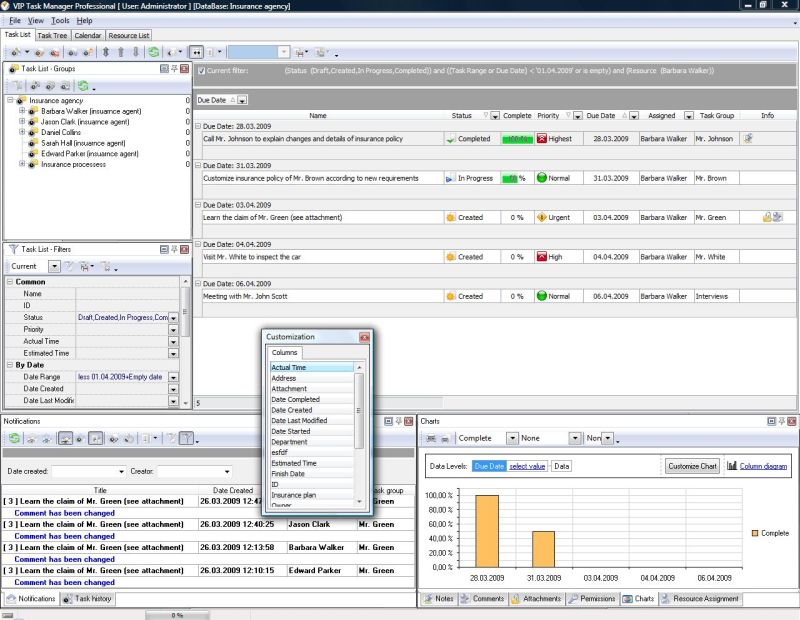Open the Date Range filter dropdown
The height and width of the screenshot is (620, 800).
[x=172, y=377]
